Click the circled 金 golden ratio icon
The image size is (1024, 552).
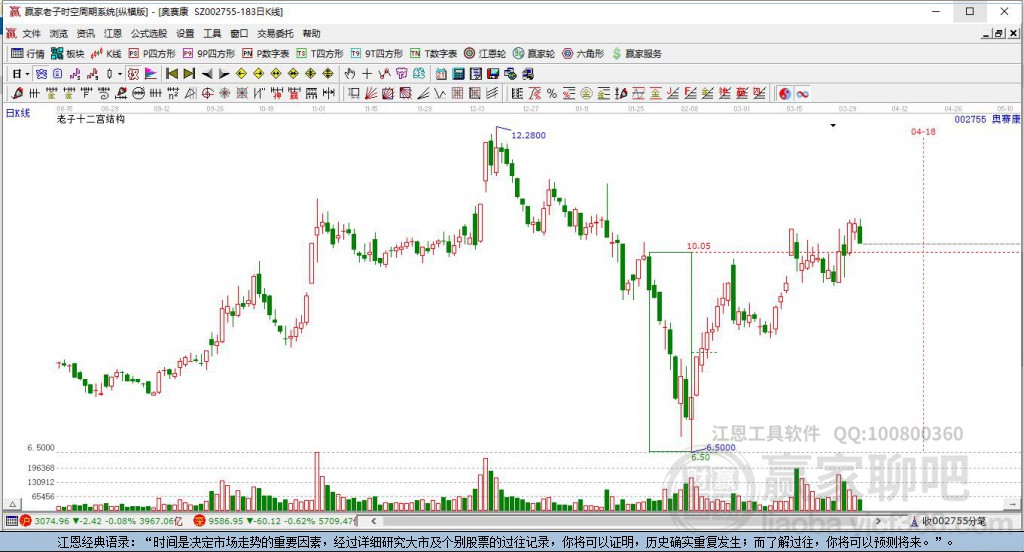click(x=586, y=93)
